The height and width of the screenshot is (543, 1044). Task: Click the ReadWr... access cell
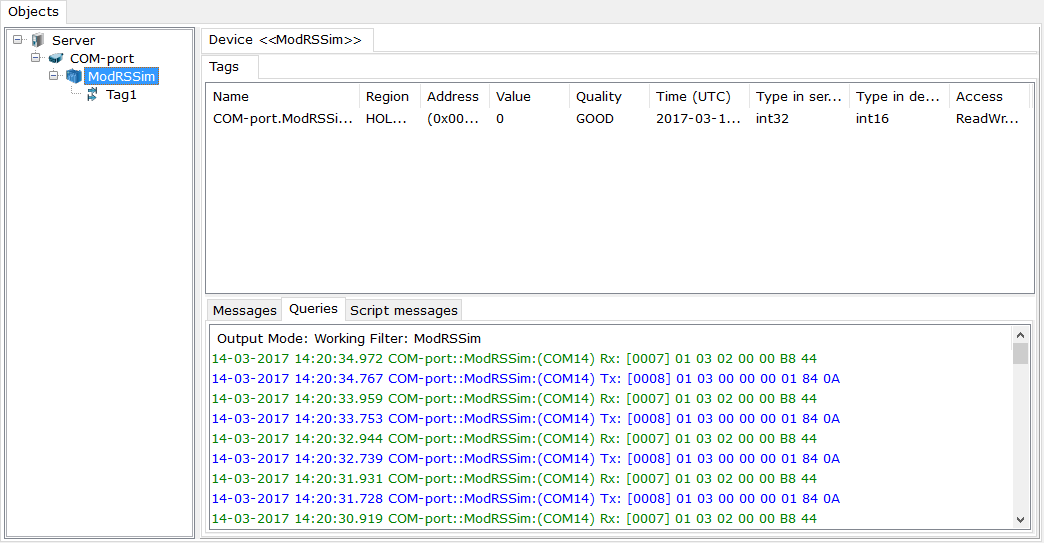pos(987,118)
